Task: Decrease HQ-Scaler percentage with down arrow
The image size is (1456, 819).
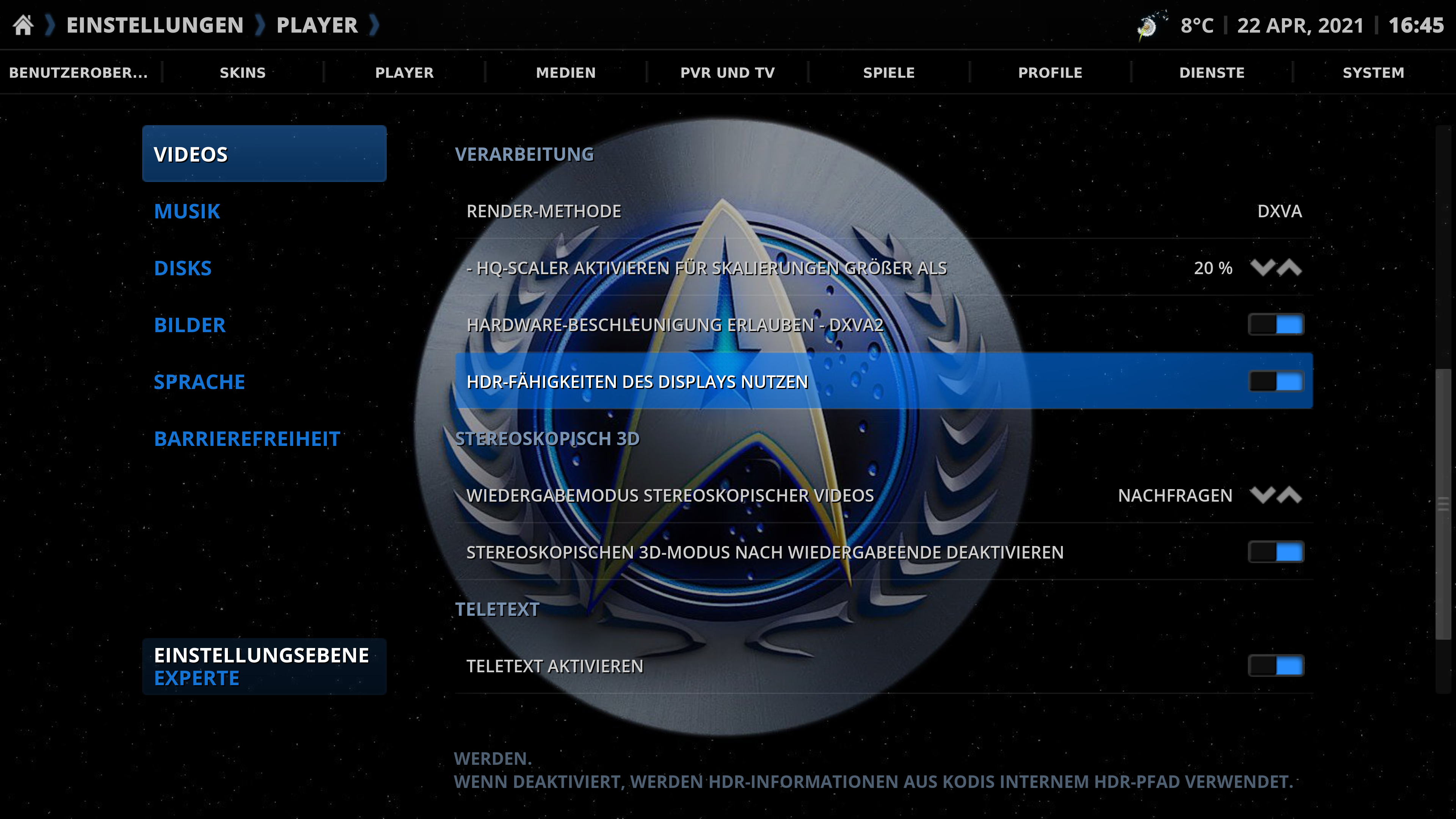Action: [x=1262, y=267]
